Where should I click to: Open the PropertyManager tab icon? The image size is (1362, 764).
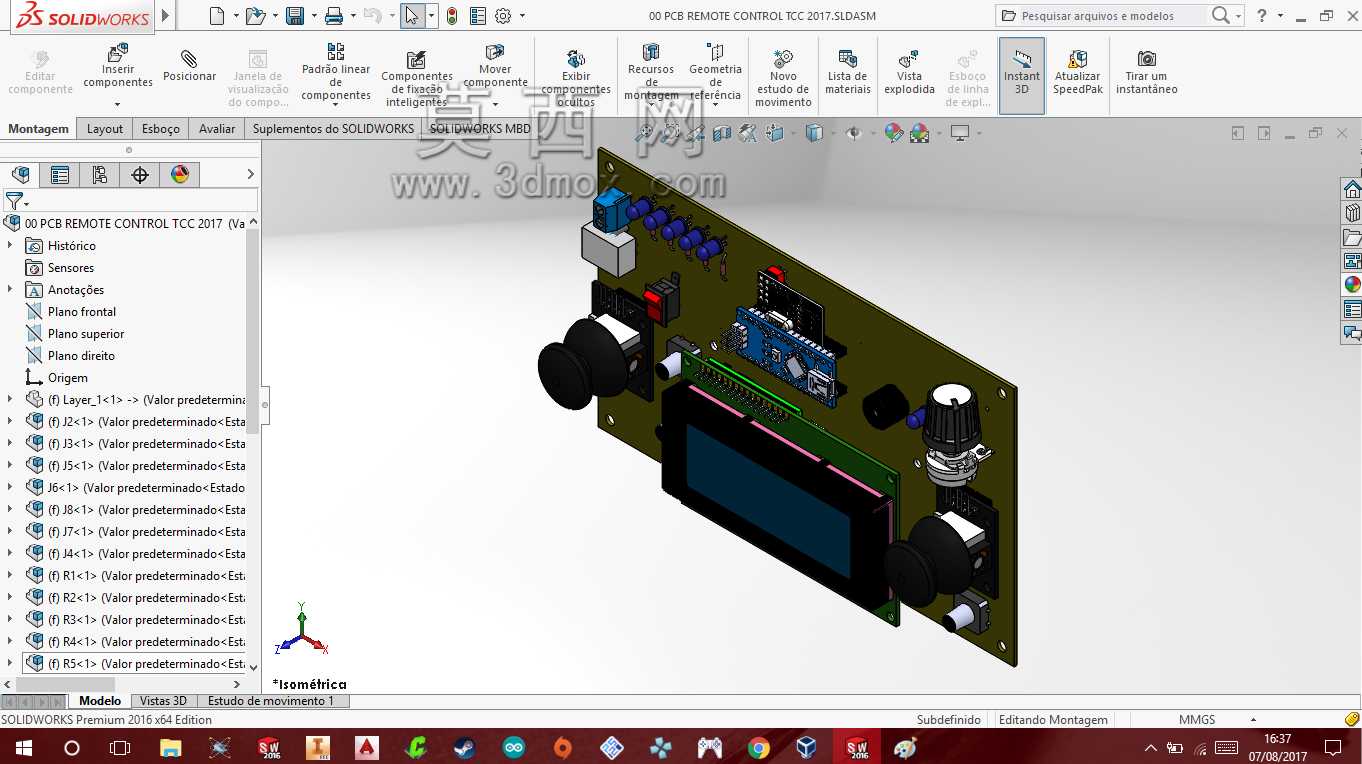60,175
